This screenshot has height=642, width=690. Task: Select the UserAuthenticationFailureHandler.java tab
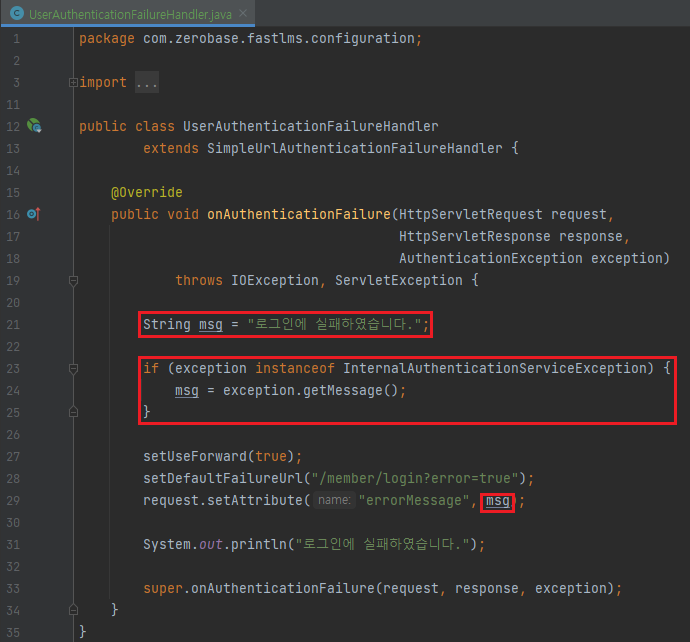point(130,15)
